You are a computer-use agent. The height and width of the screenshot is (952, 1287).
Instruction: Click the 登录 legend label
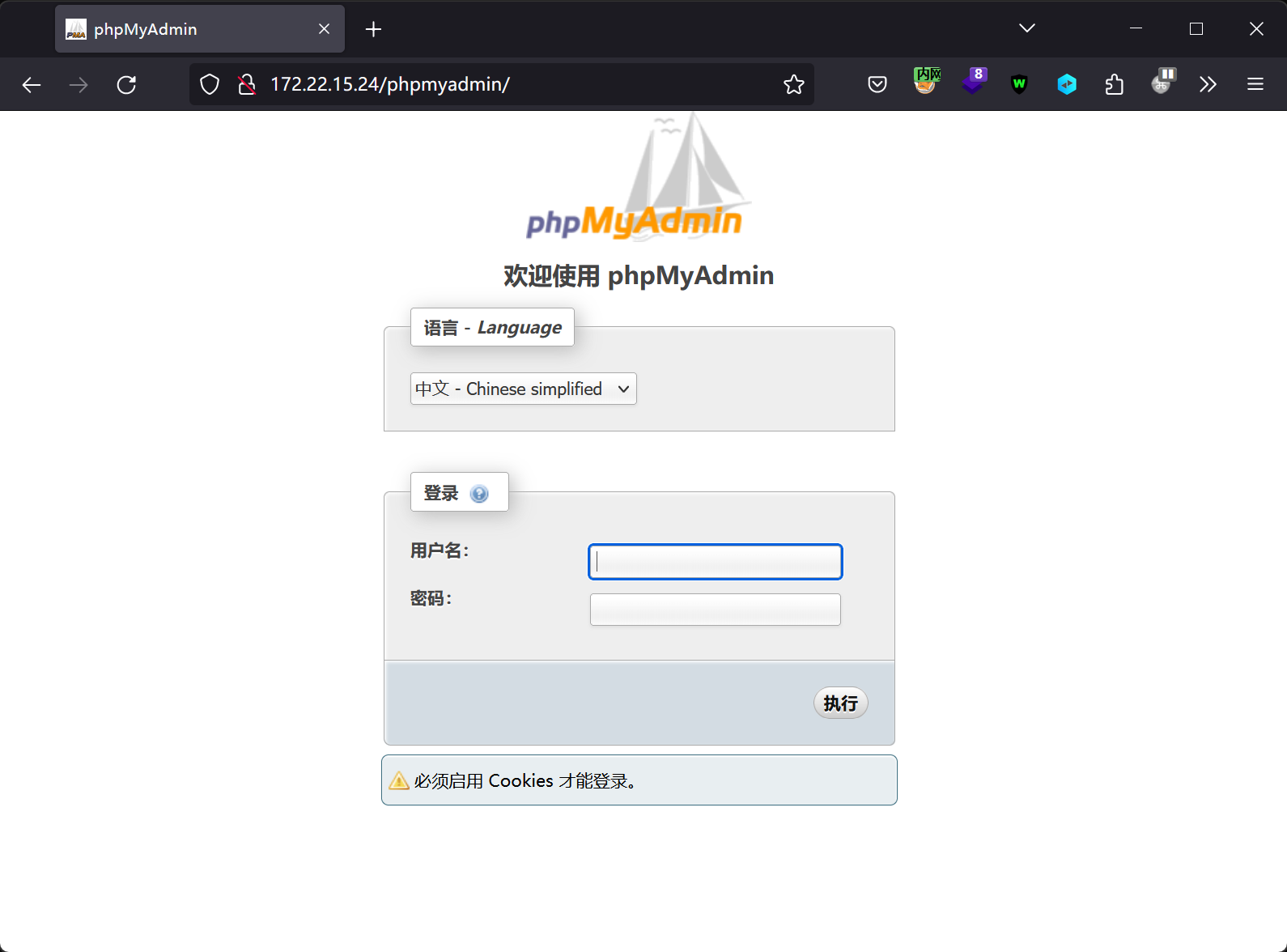click(441, 493)
